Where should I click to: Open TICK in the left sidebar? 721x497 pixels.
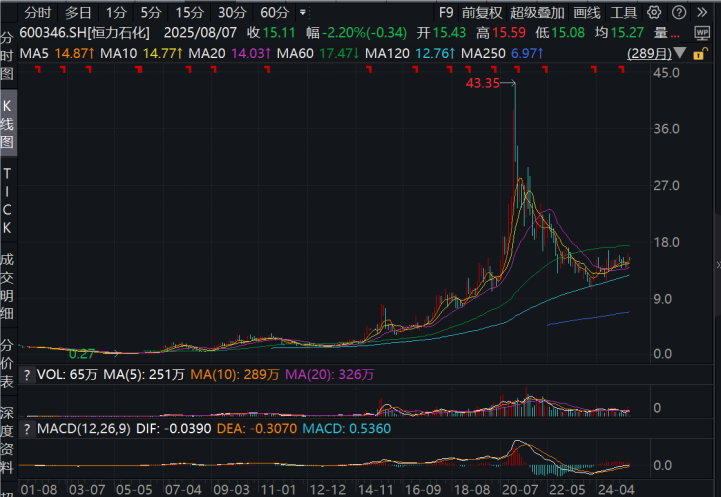coord(7,200)
